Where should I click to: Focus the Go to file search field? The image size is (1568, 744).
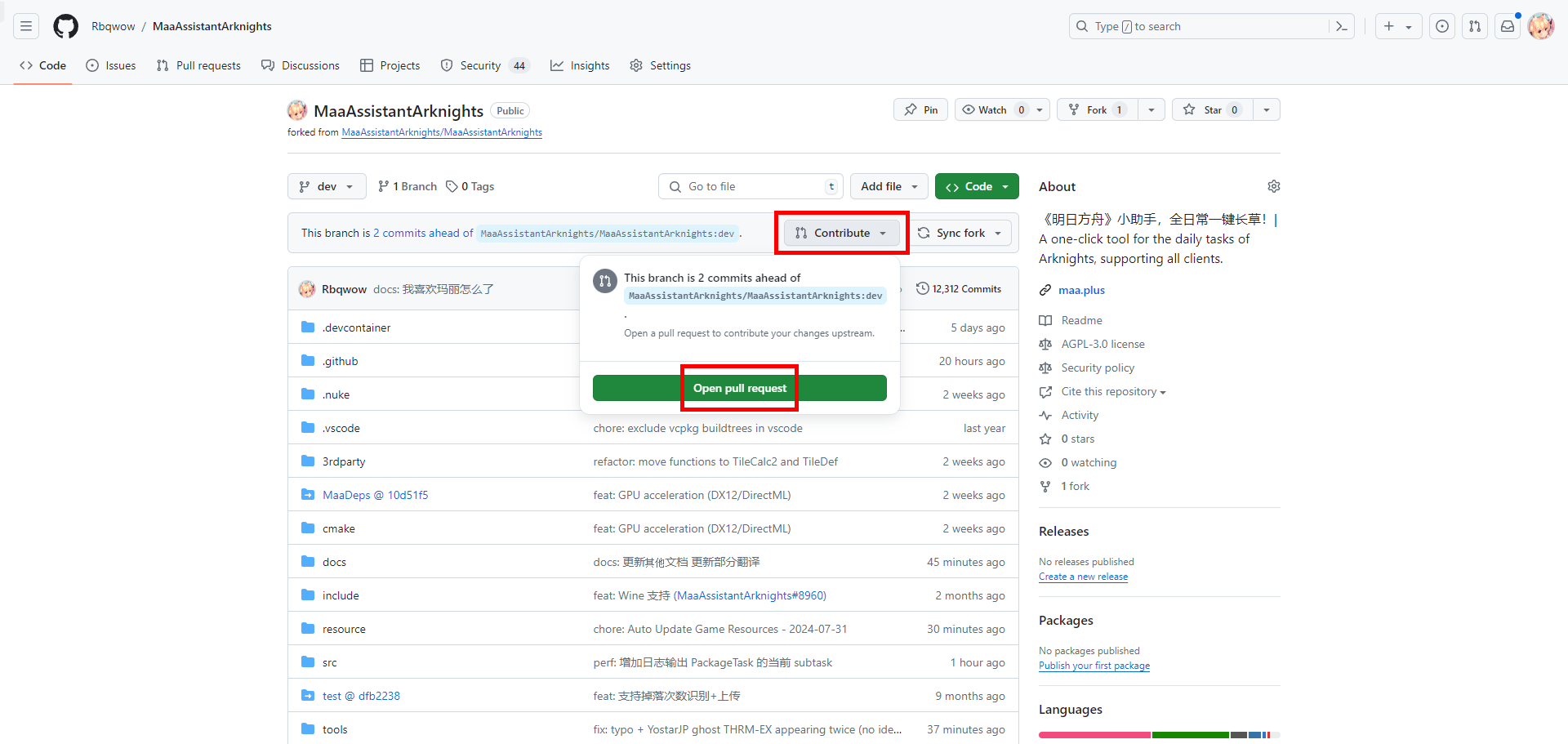pos(751,186)
